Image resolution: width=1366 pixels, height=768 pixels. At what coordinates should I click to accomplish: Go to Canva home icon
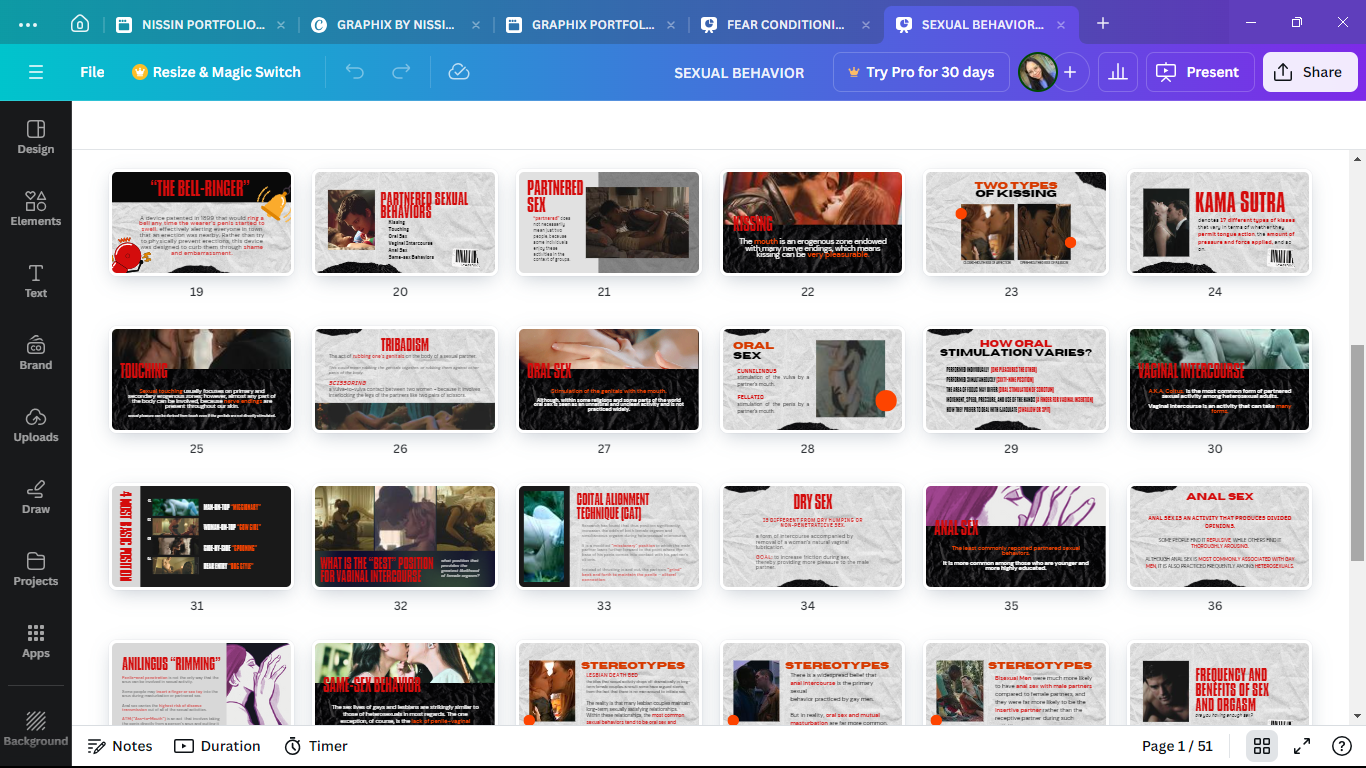click(x=80, y=23)
